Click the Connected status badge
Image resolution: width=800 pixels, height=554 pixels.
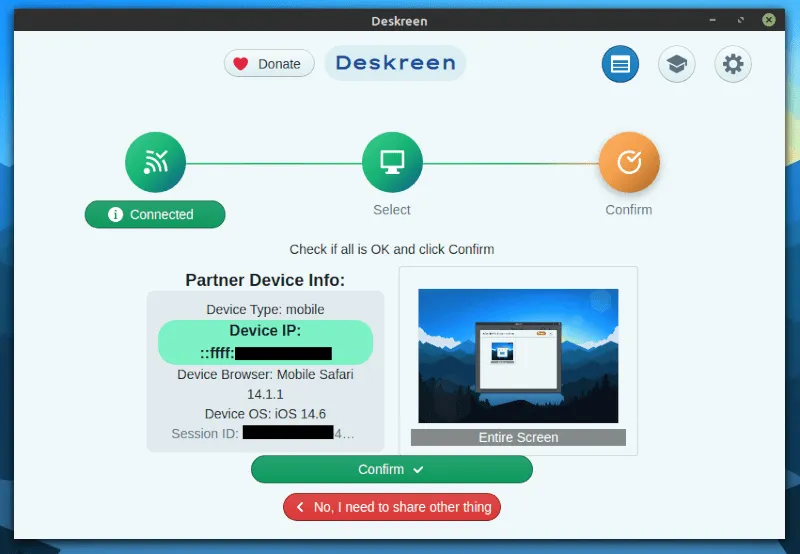[x=155, y=214]
